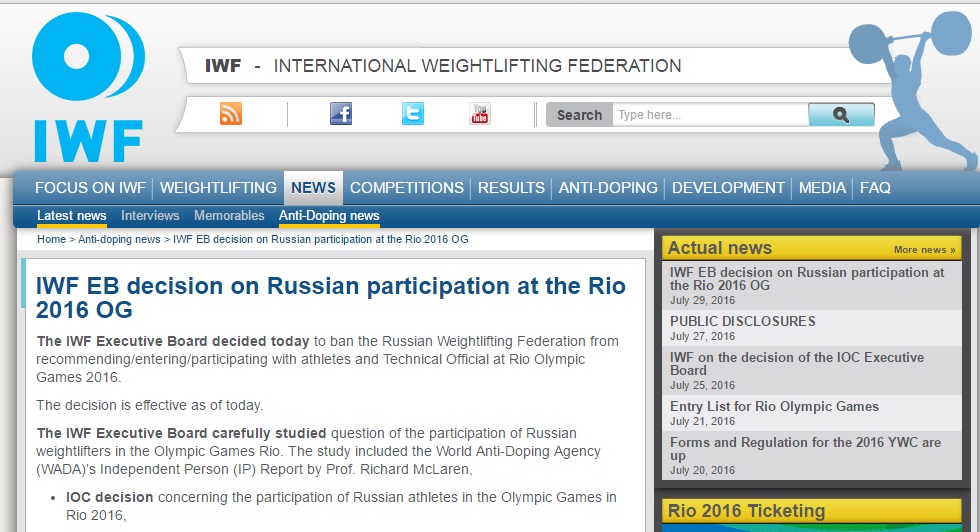
Task: Click the 'July 27, 2016' date text
Action: coord(702,336)
